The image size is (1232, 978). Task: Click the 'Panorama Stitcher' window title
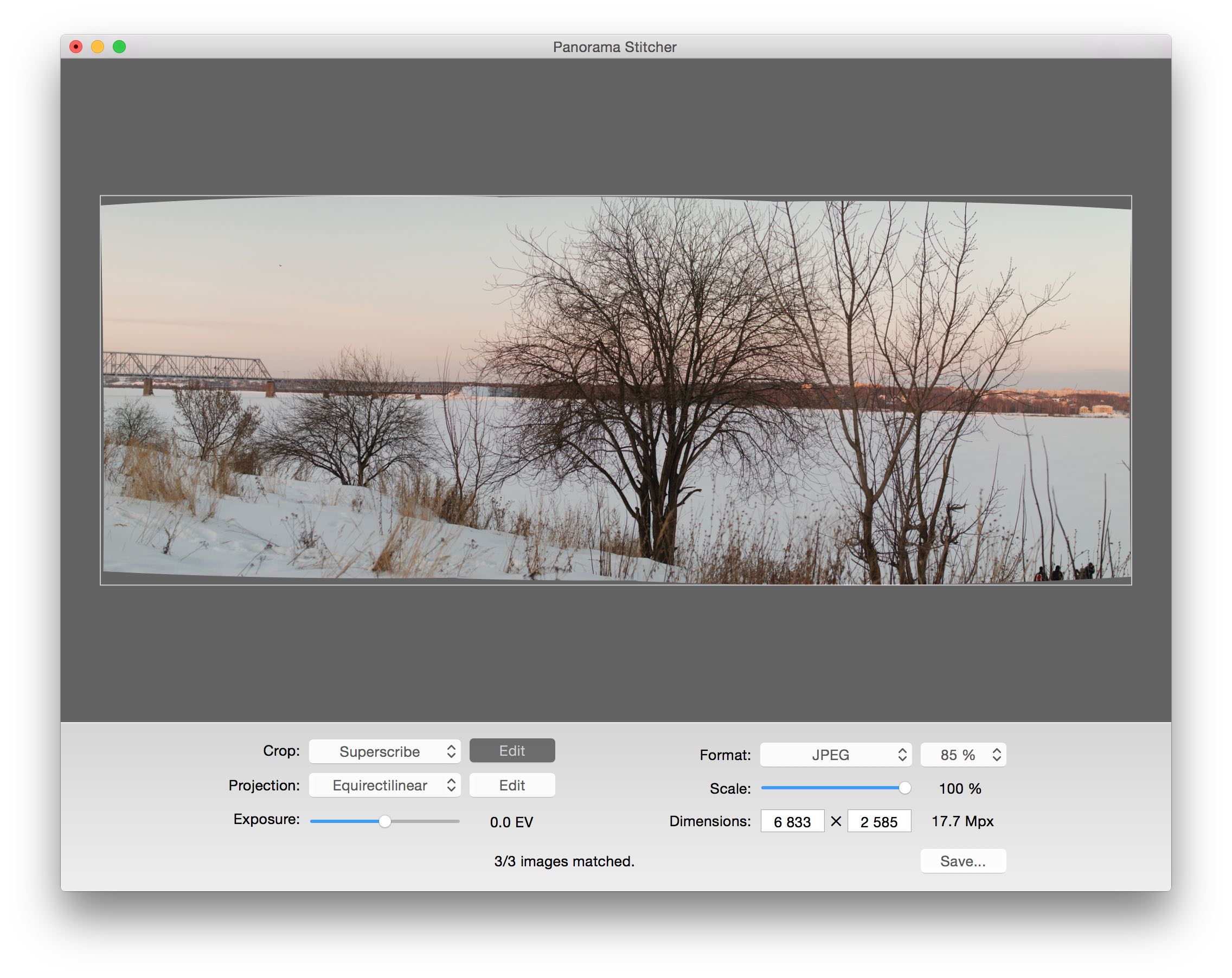click(615, 47)
